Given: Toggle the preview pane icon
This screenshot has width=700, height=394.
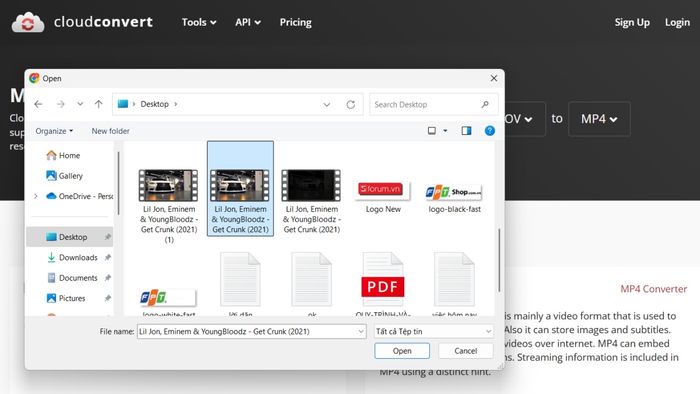Looking at the screenshot, I should (x=467, y=131).
